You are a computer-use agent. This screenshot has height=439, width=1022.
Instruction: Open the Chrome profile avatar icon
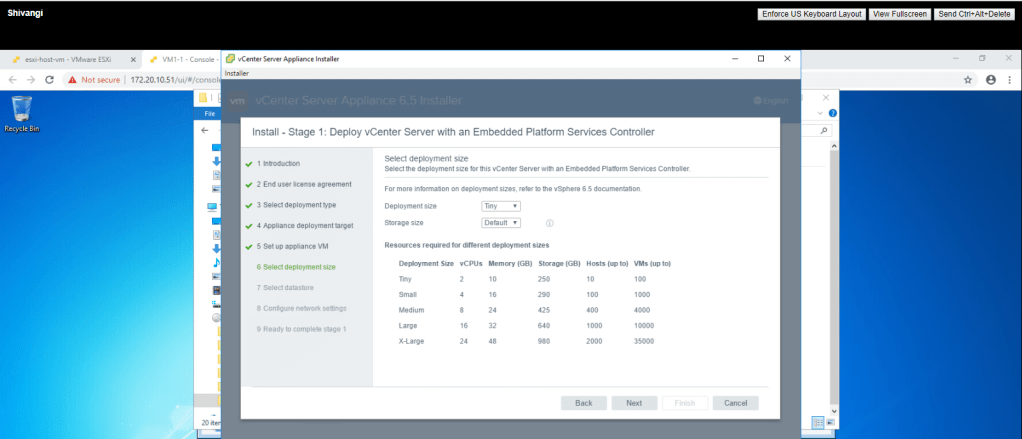[991, 79]
